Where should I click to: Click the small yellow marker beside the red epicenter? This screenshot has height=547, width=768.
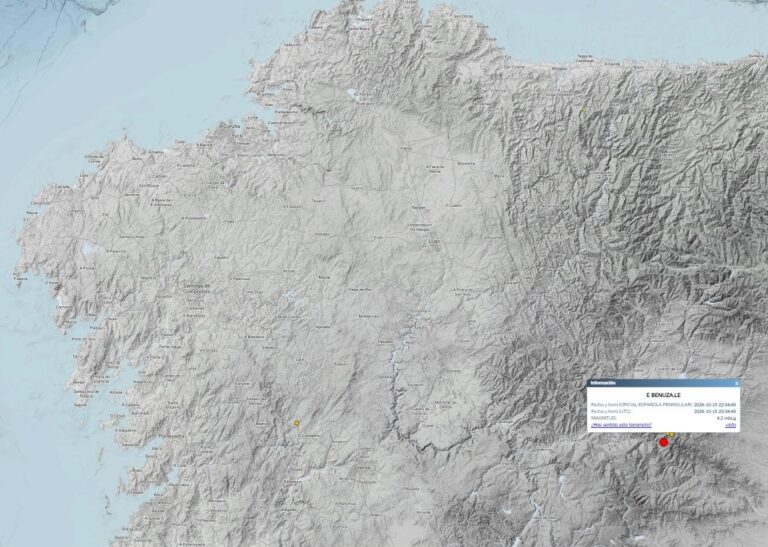672,434
